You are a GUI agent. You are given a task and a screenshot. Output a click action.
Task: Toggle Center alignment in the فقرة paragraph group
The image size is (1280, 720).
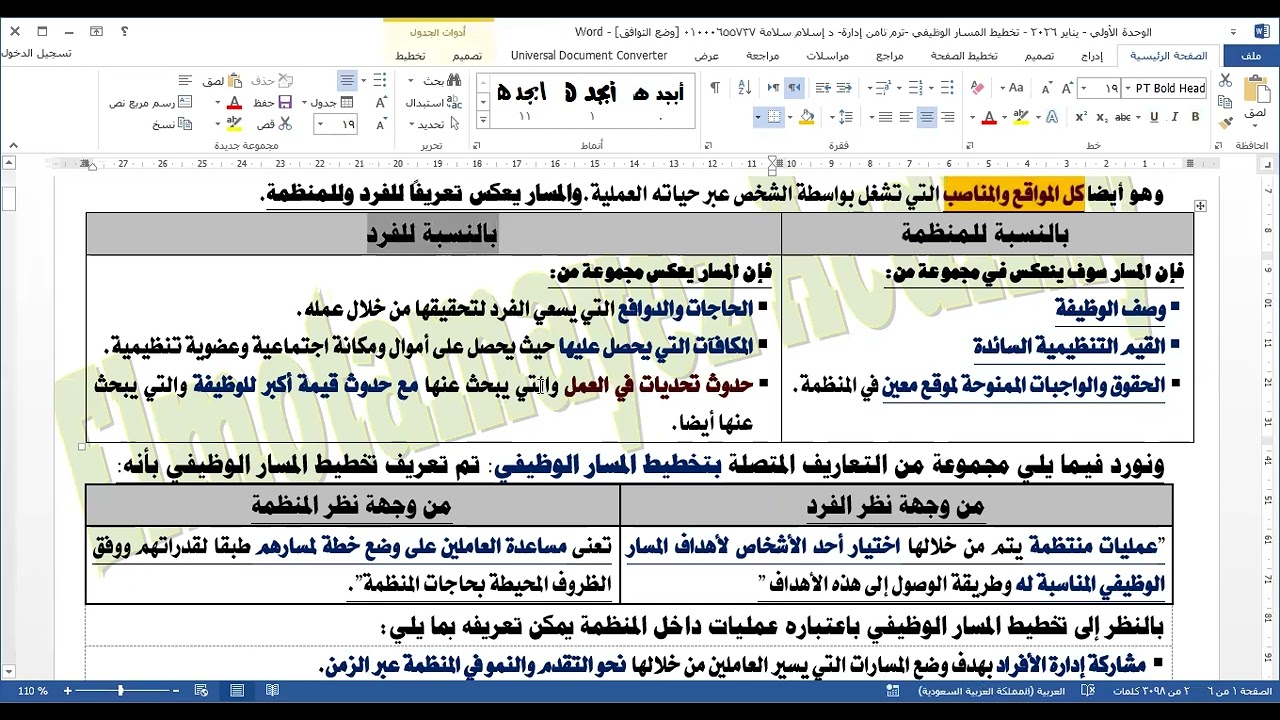pos(927,117)
